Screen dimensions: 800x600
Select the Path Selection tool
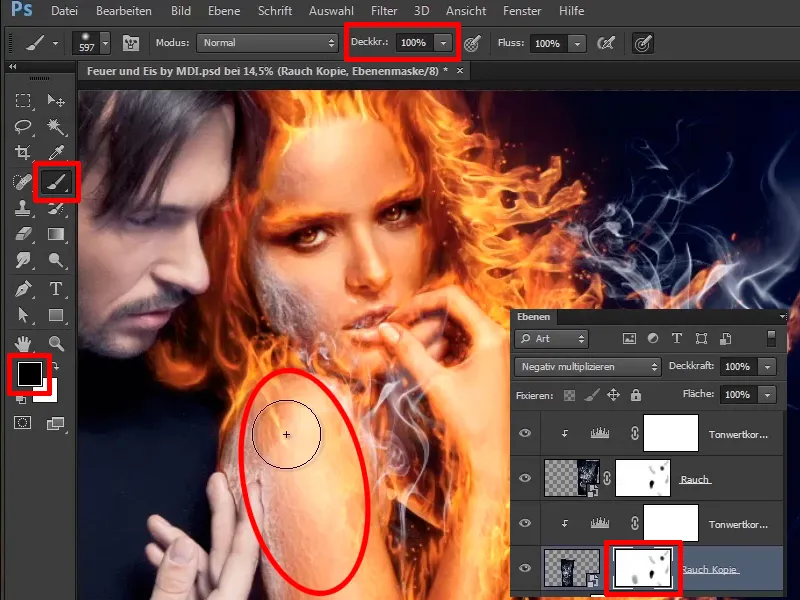[23, 315]
